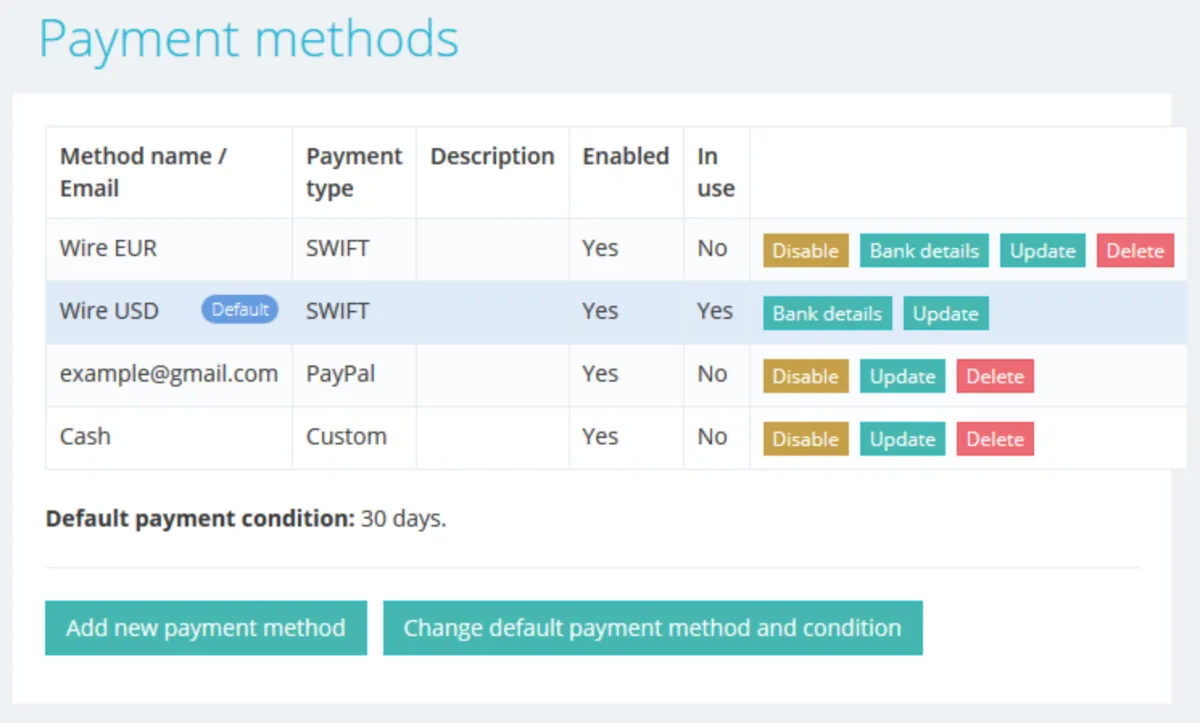Select the Wire USD table row name
The width and height of the screenshot is (1200, 723).
[x=109, y=311]
